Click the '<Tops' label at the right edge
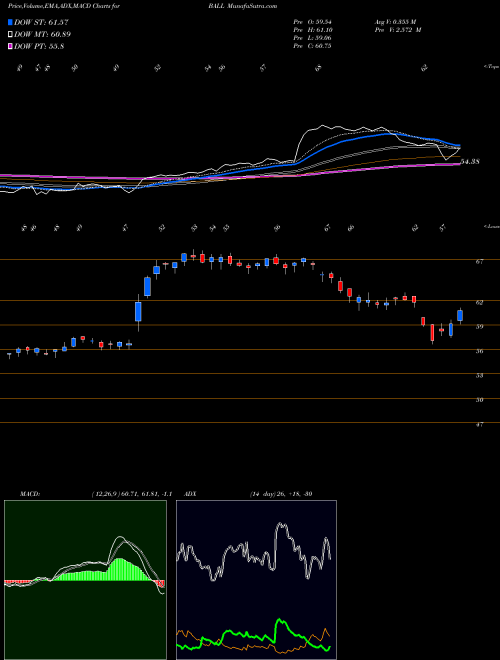The height and width of the screenshot is (660, 500). [x=491, y=67]
